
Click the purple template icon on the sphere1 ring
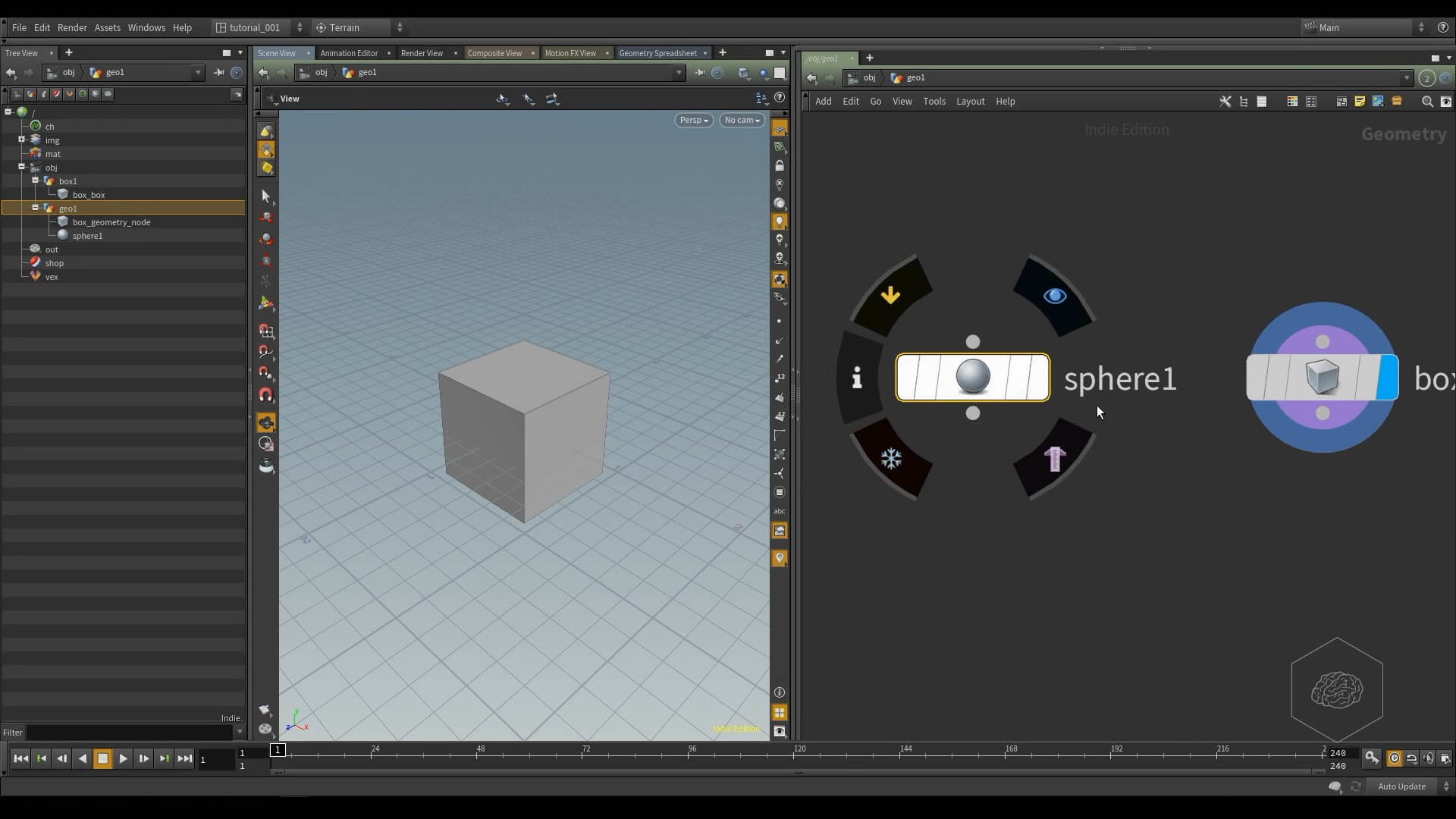pyautogui.click(x=1055, y=458)
